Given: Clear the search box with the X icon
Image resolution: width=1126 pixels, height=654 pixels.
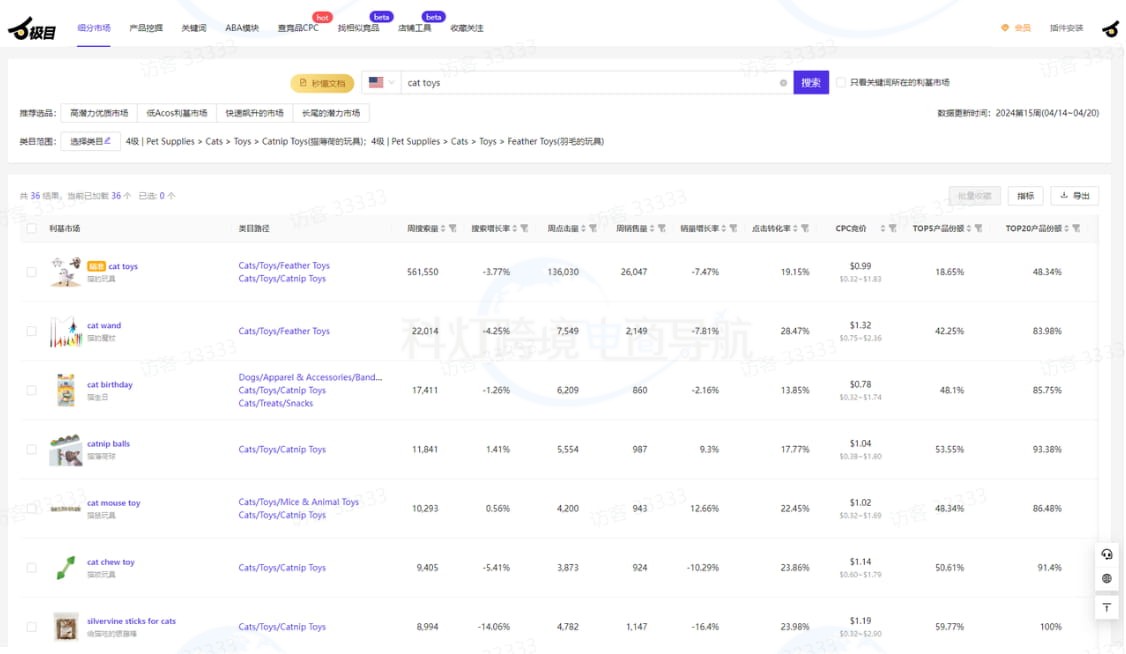Looking at the screenshot, I should tap(783, 83).
